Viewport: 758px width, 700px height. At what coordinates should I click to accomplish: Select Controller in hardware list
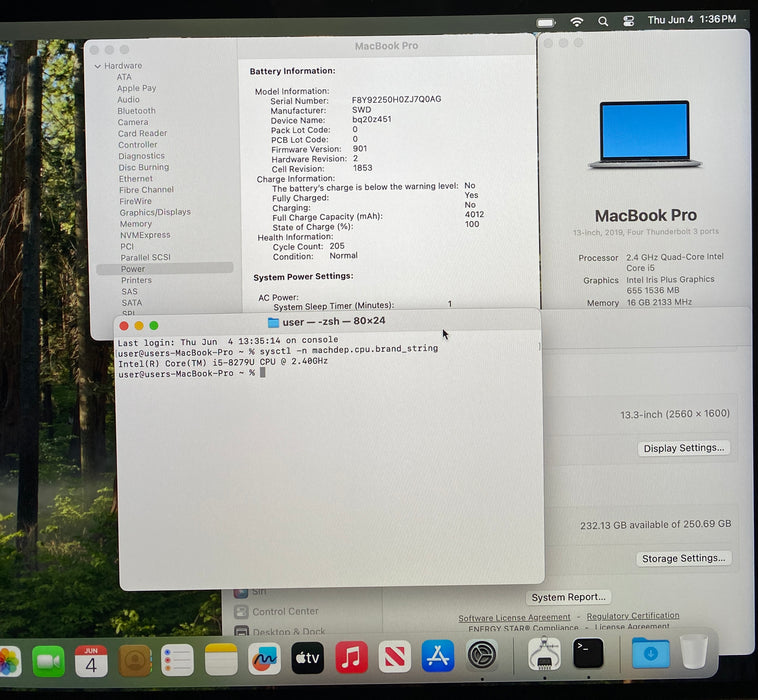click(138, 145)
